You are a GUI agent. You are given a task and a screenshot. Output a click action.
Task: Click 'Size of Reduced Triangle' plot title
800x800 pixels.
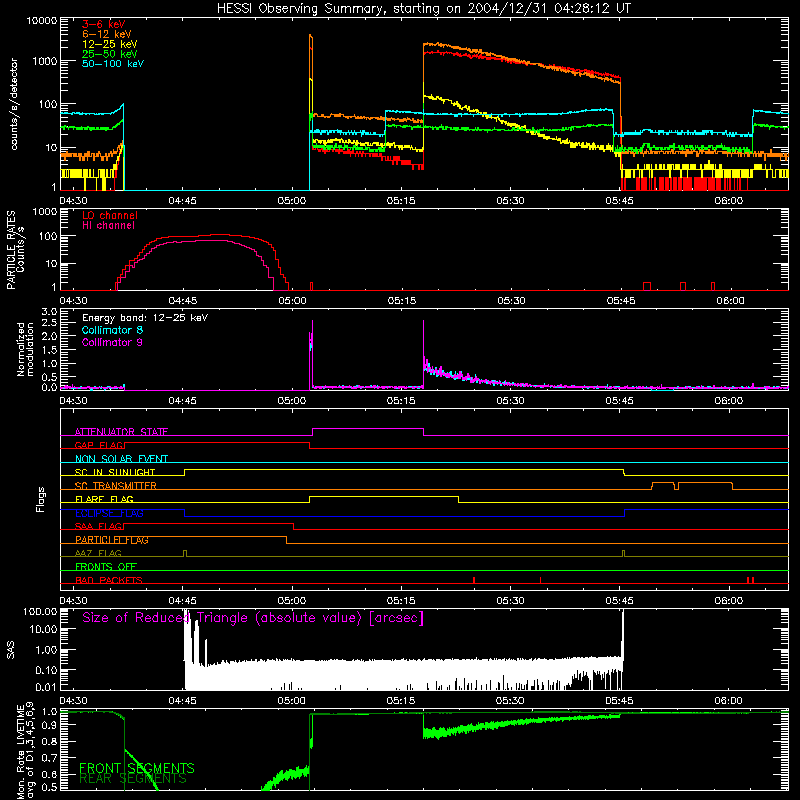253,618
